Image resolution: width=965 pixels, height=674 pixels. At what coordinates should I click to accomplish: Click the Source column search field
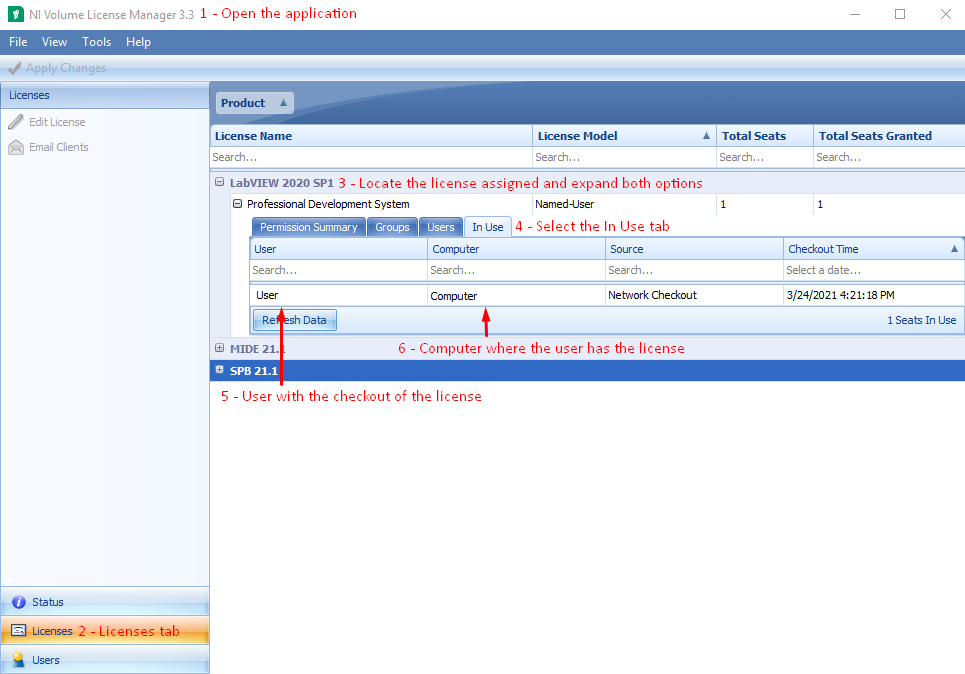click(694, 270)
